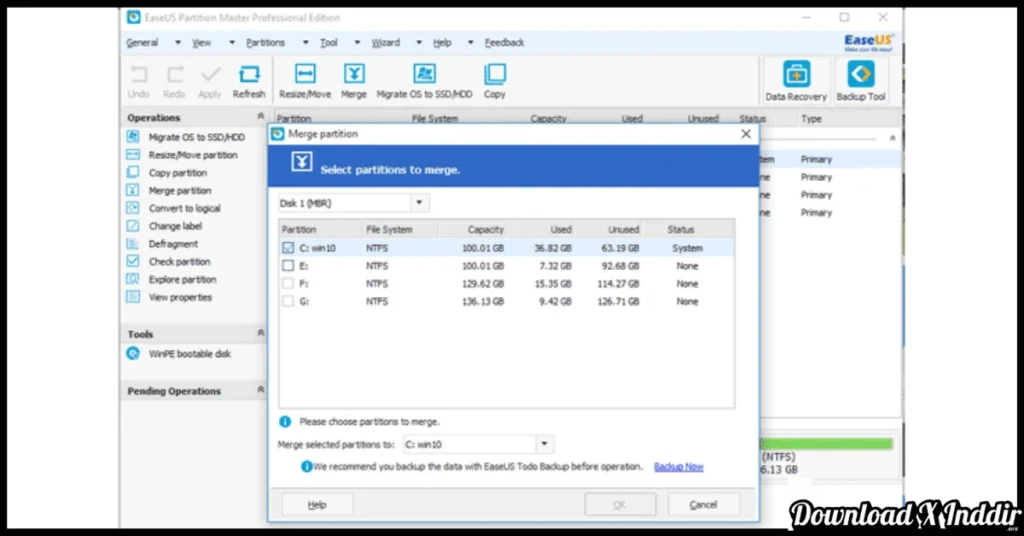
Task: Click Explore partition sidebar icon
Action: [x=133, y=279]
